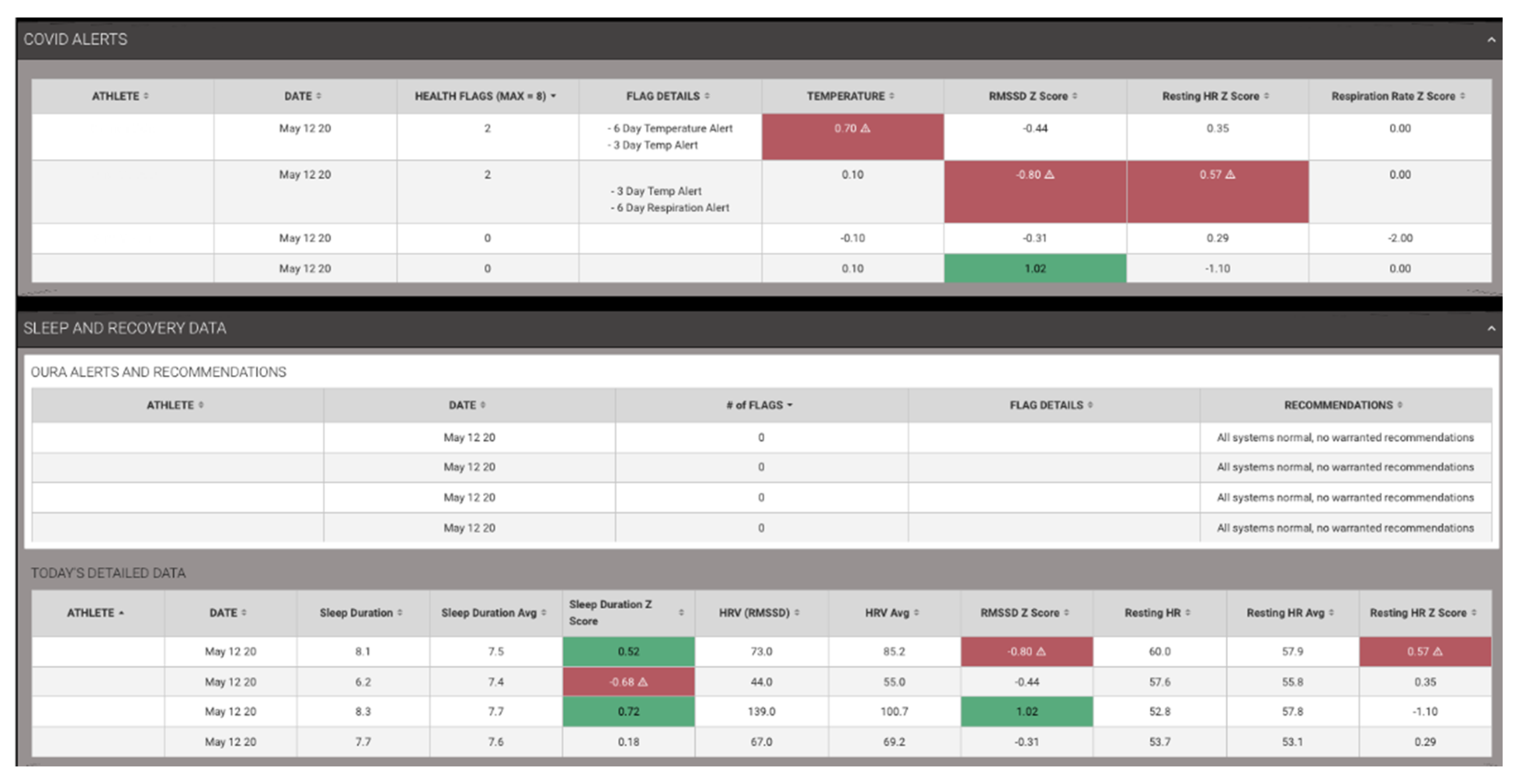Collapse the SLEEP AND RECOVERY DATA panel
This screenshot has height=784, width=1517.
1491,328
